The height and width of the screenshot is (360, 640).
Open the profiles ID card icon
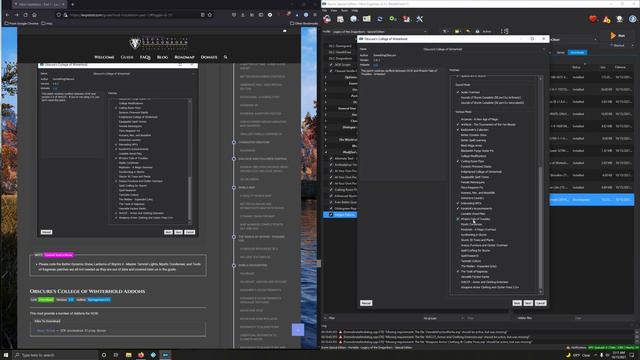pos(367,19)
